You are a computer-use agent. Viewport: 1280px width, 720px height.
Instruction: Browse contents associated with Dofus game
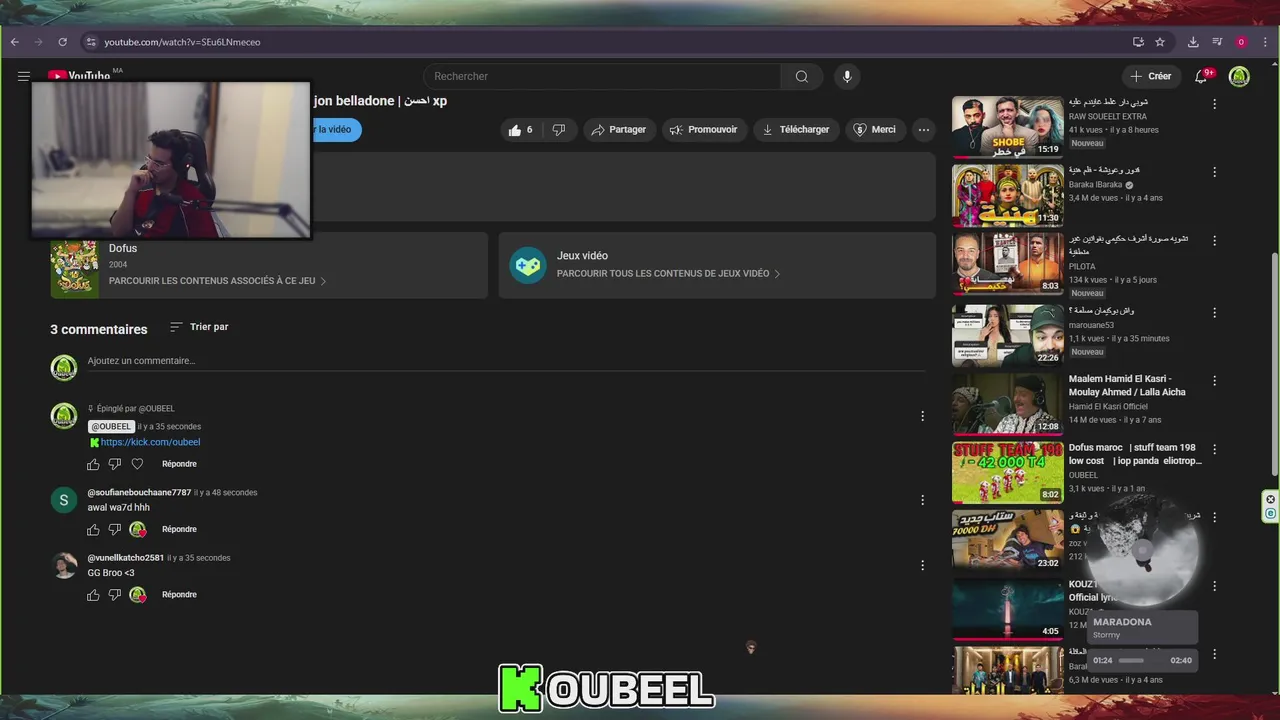[218, 281]
